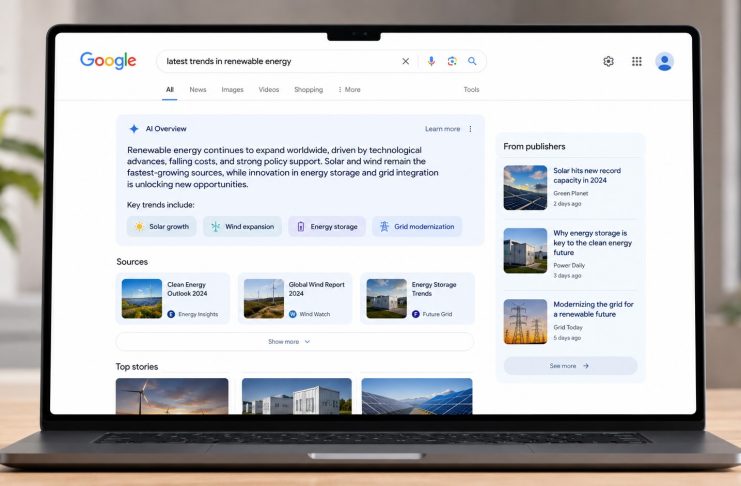
Task: Click the Google logo
Action: [108, 61]
